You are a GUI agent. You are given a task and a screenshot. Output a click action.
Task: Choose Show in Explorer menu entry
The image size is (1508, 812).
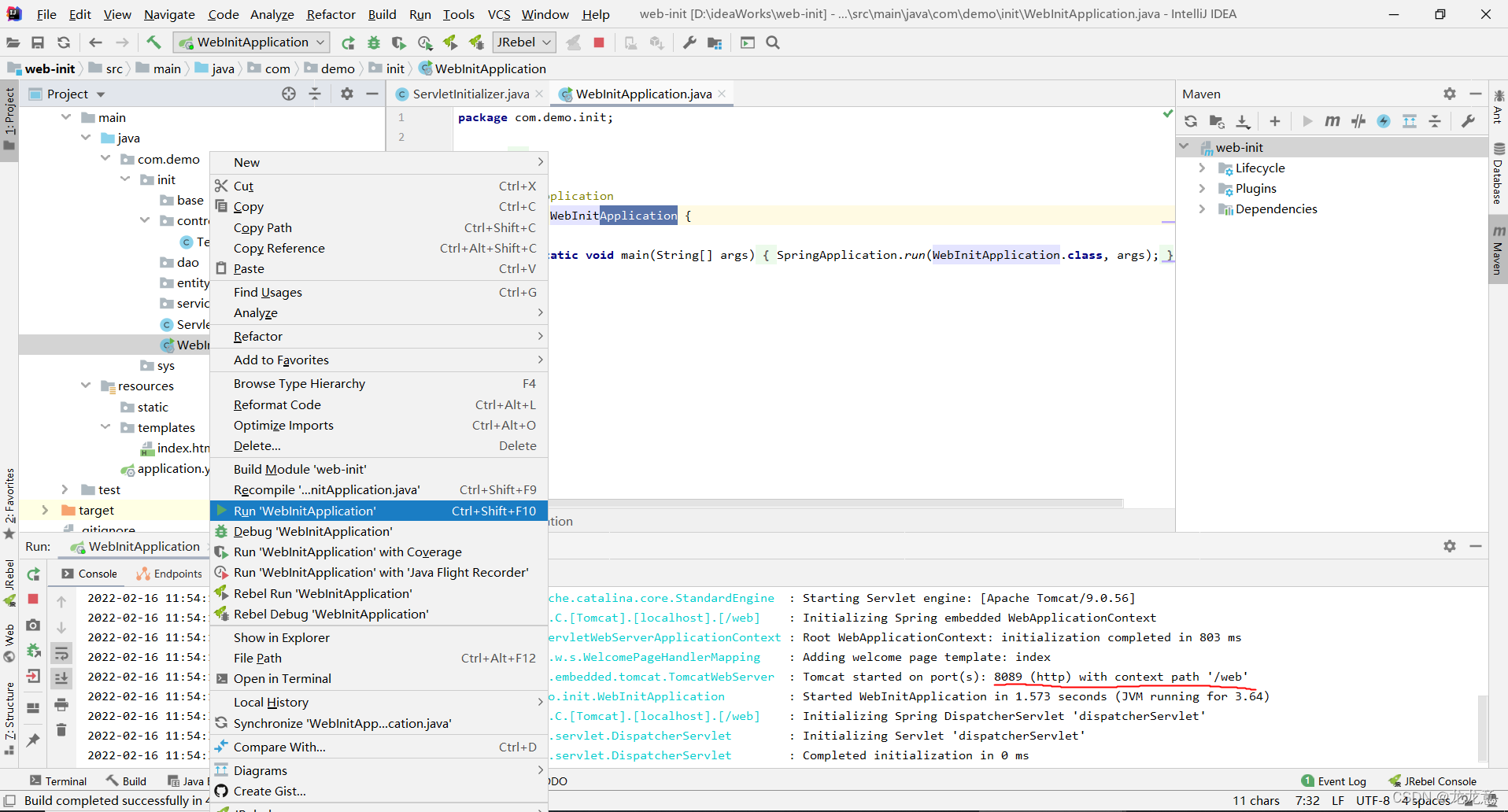click(x=379, y=637)
